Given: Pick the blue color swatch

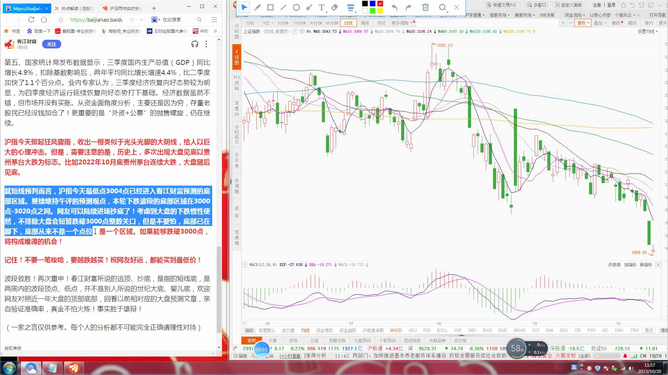Looking at the screenshot, I should 372,3.
